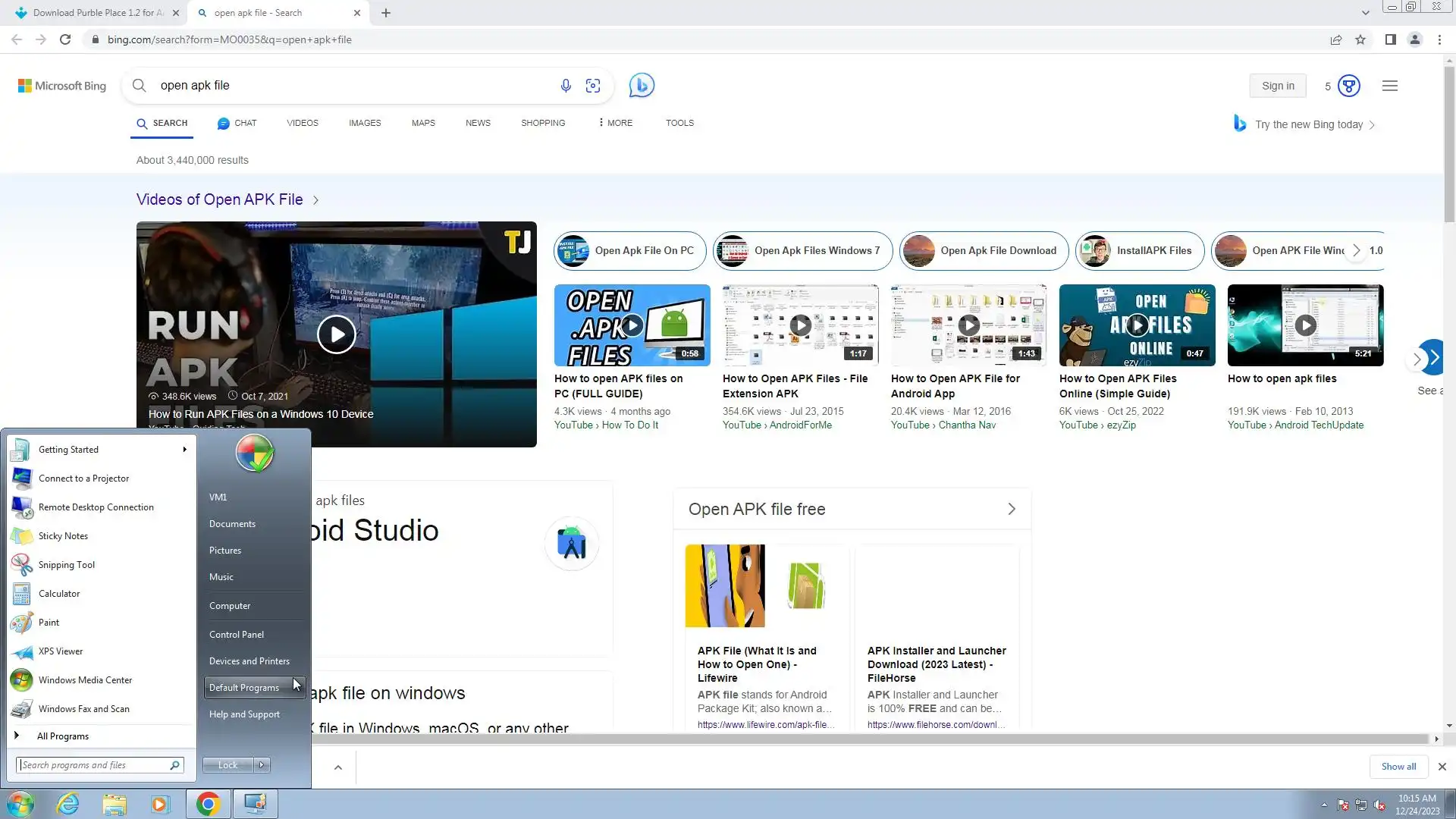Open visual search camera icon
This screenshot has width=1456, height=819.
pos(593,86)
